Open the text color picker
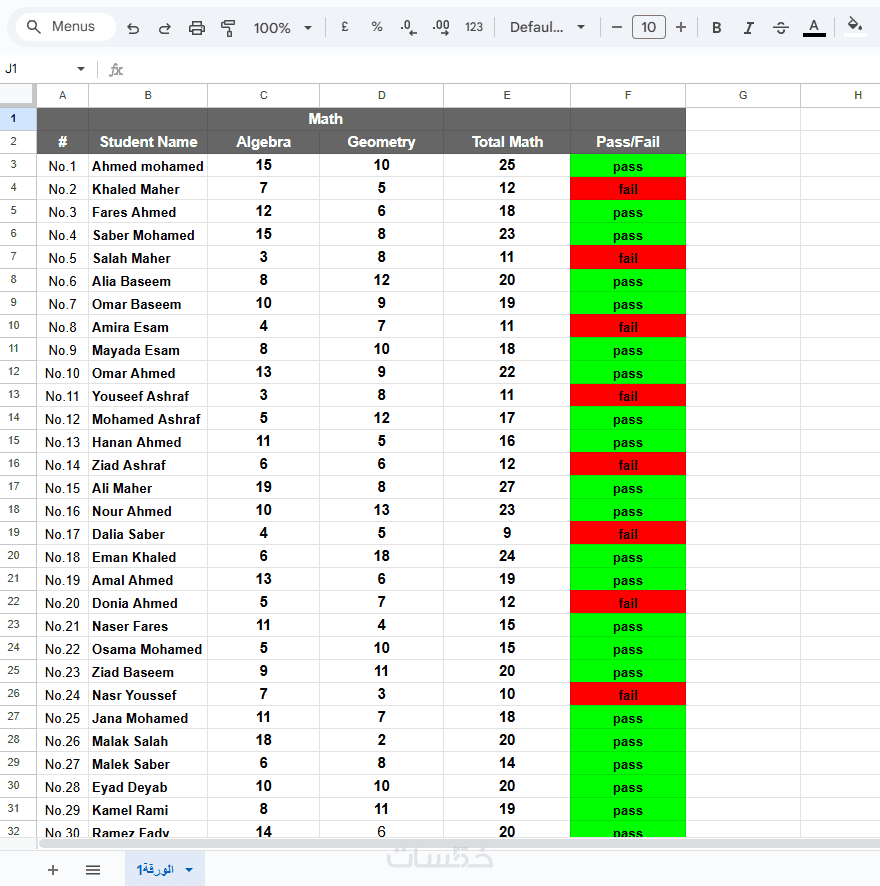This screenshot has height=886, width=880. tap(814, 27)
